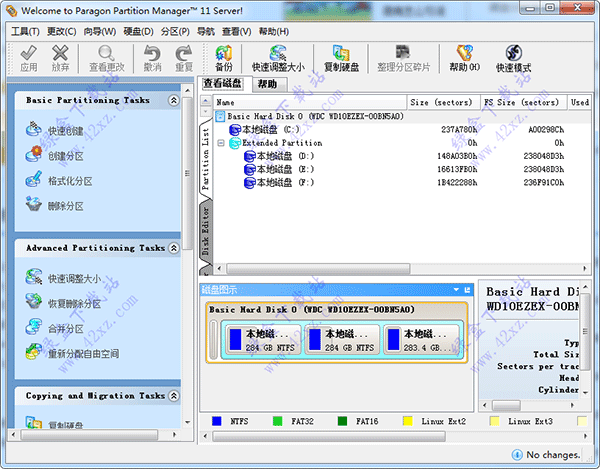This screenshot has width=600, height=469.
Task: Click the No changes. status text
Action: 553,454
